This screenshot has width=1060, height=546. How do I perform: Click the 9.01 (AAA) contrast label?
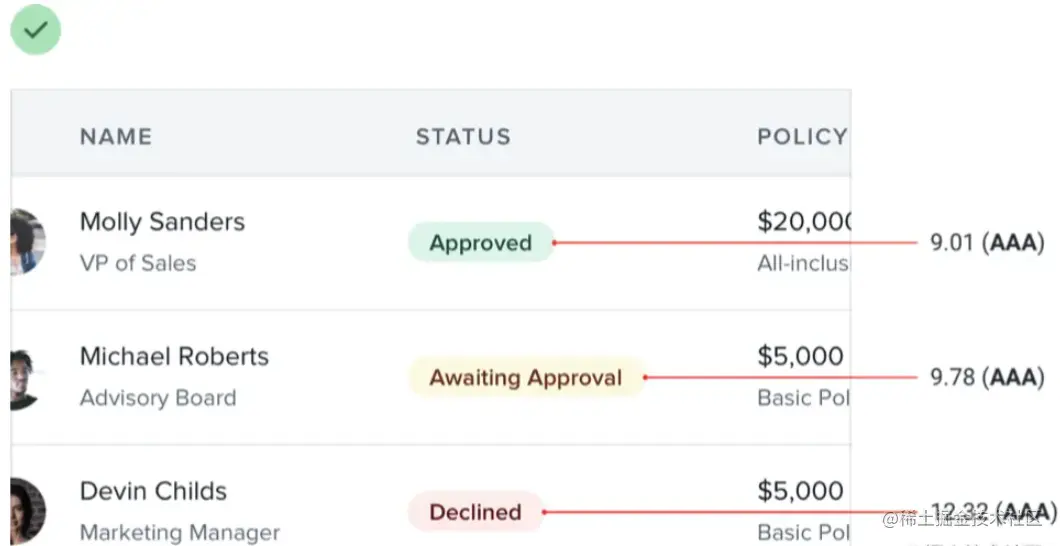point(986,243)
